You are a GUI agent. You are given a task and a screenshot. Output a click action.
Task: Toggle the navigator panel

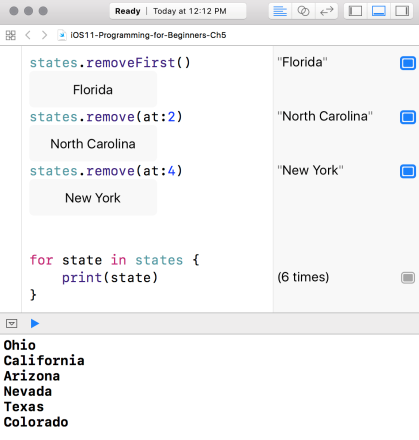click(x=355, y=11)
